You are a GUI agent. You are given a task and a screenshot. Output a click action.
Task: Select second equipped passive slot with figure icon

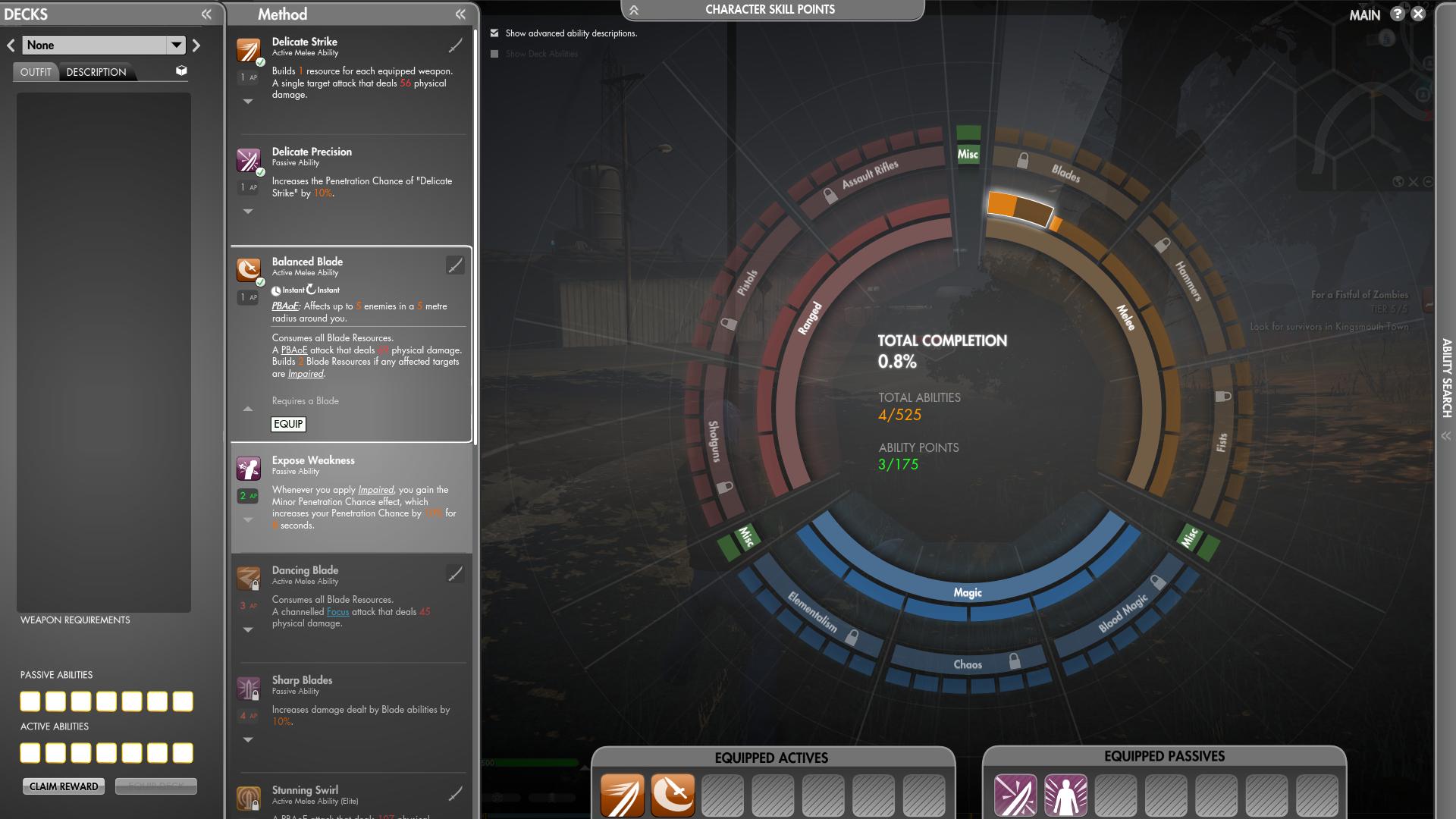tap(1065, 795)
